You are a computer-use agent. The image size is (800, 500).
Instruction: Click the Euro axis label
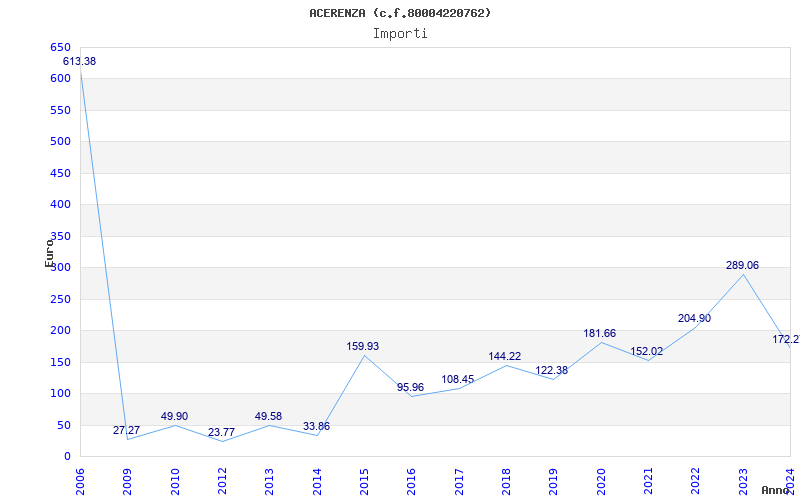click(x=49, y=253)
